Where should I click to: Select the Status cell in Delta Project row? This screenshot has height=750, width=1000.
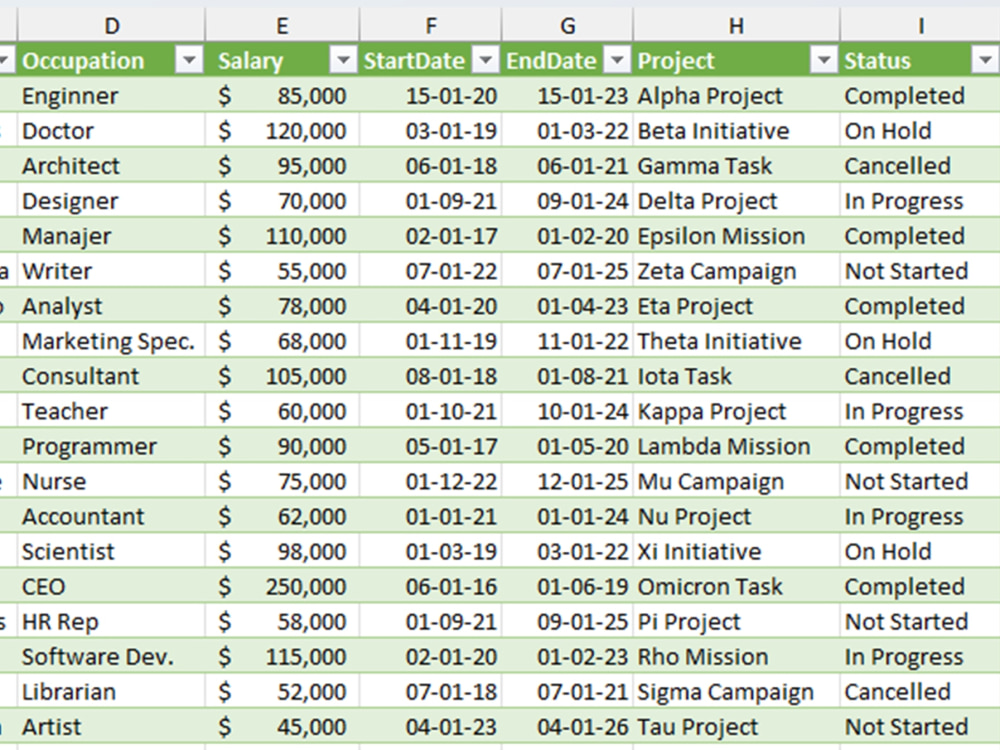[920, 201]
